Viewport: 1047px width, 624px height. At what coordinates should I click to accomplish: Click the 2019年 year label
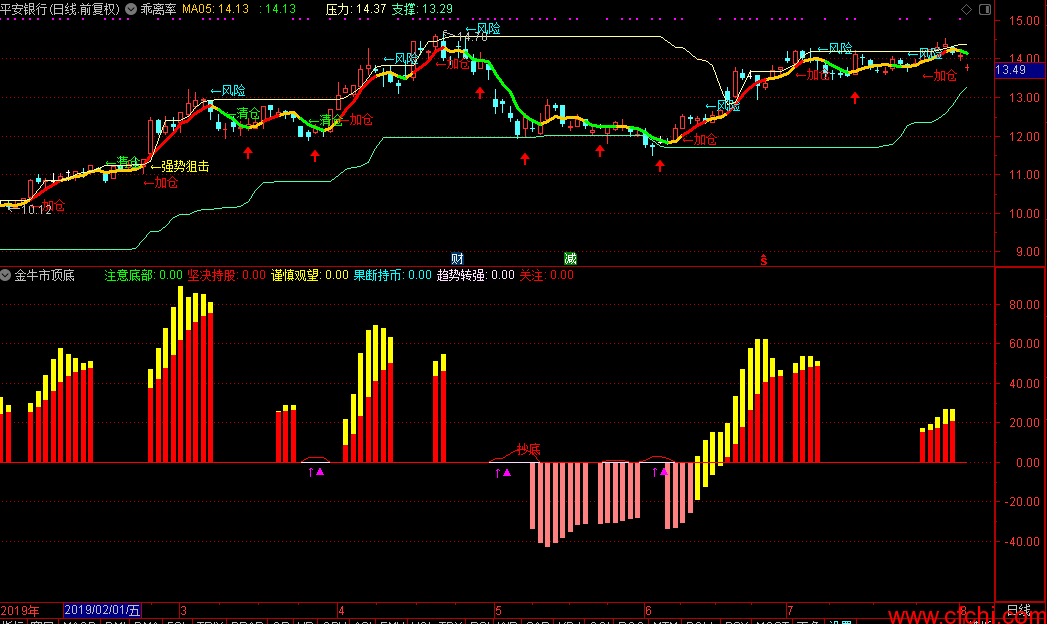coord(20,610)
